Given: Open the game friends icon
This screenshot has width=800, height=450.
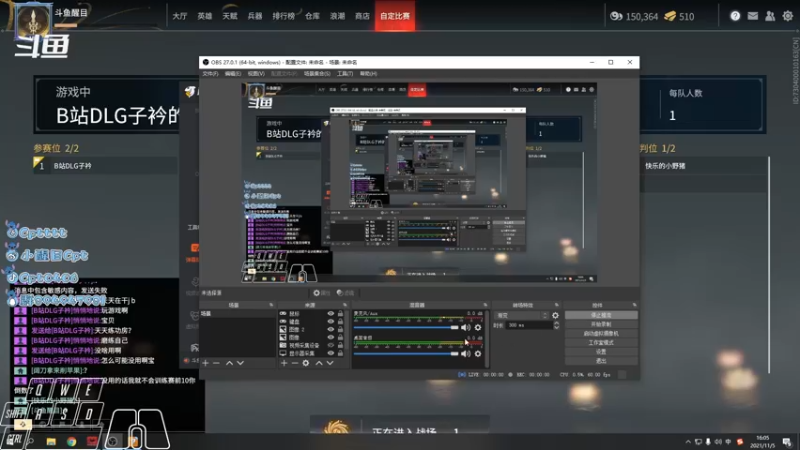Looking at the screenshot, I should [x=770, y=16].
